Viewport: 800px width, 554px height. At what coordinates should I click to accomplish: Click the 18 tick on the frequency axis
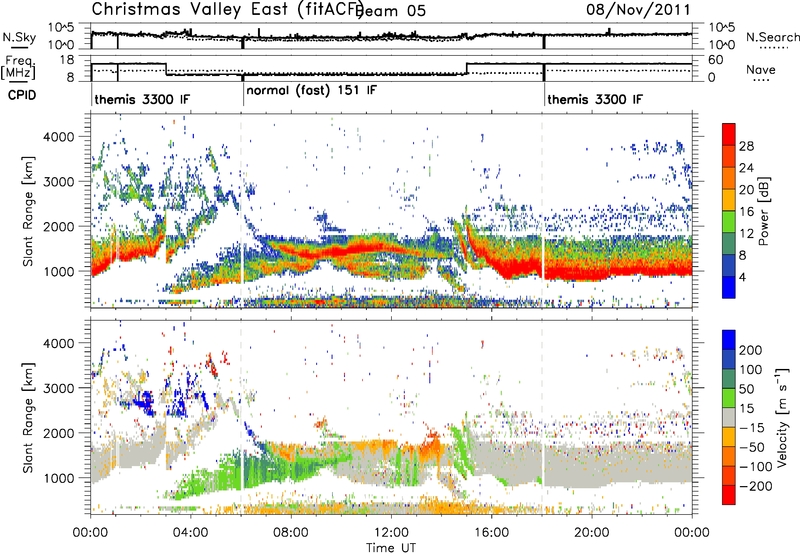pos(67,60)
